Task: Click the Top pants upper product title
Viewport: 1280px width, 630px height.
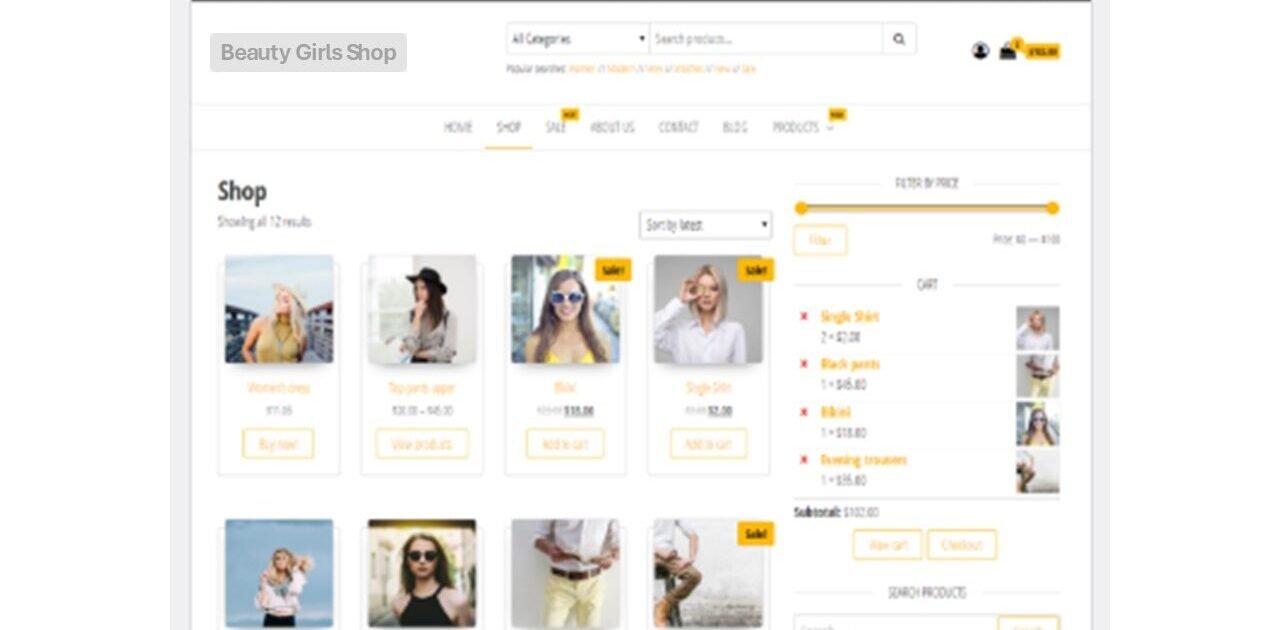Action: tap(422, 388)
